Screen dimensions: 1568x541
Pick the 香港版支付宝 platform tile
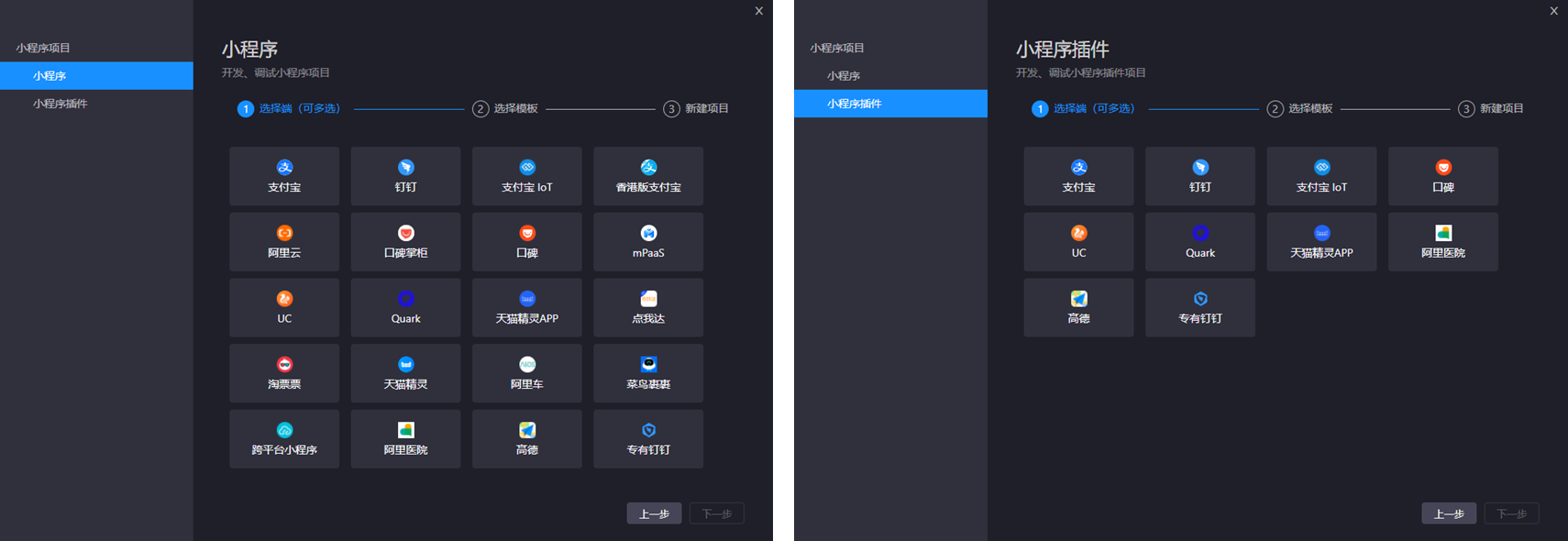[648, 176]
